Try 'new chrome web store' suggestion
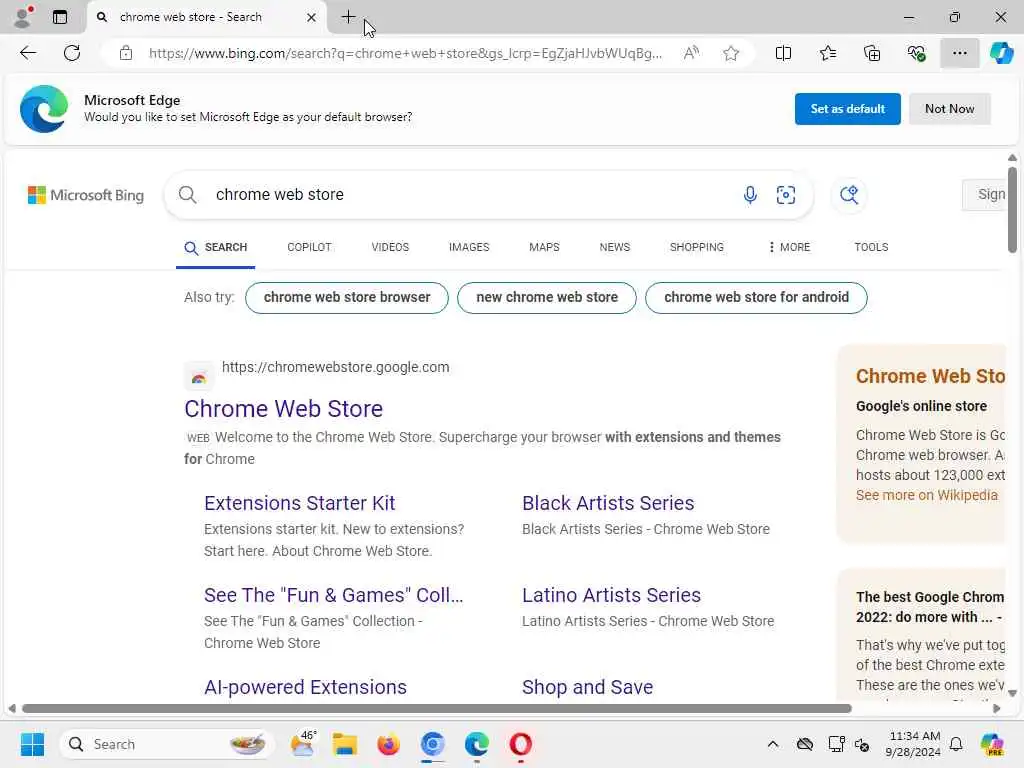The image size is (1024, 768). [x=547, y=298]
